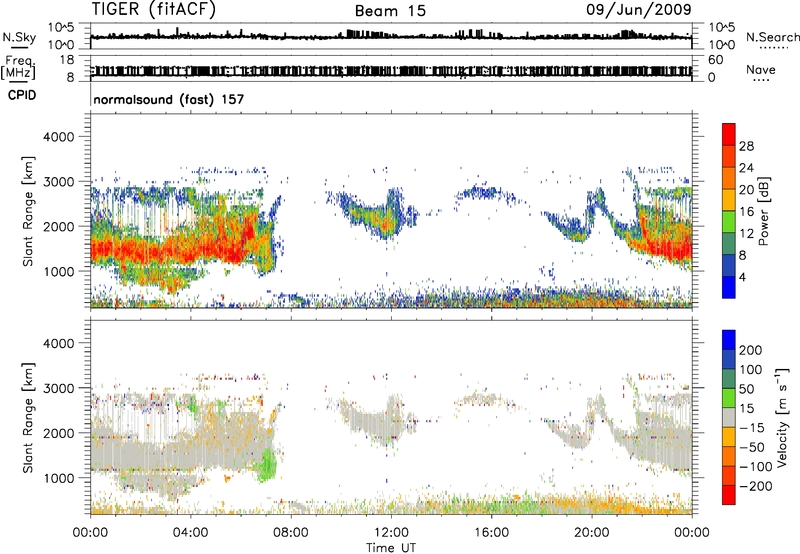This screenshot has width=800, height=554.
Task: Click the "N.Search" legend label
Action: coord(773,37)
